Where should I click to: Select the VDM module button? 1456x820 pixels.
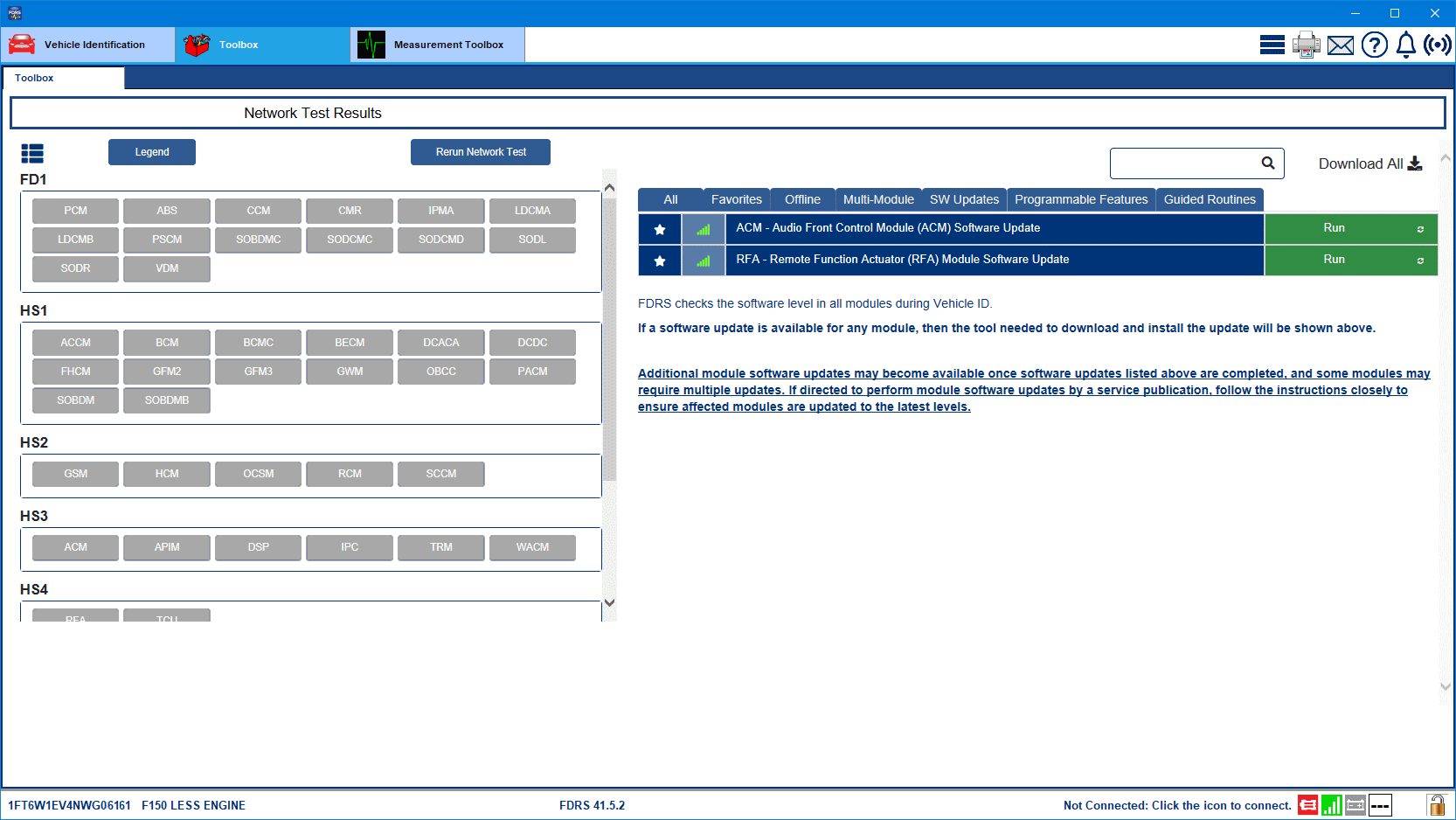(x=167, y=268)
